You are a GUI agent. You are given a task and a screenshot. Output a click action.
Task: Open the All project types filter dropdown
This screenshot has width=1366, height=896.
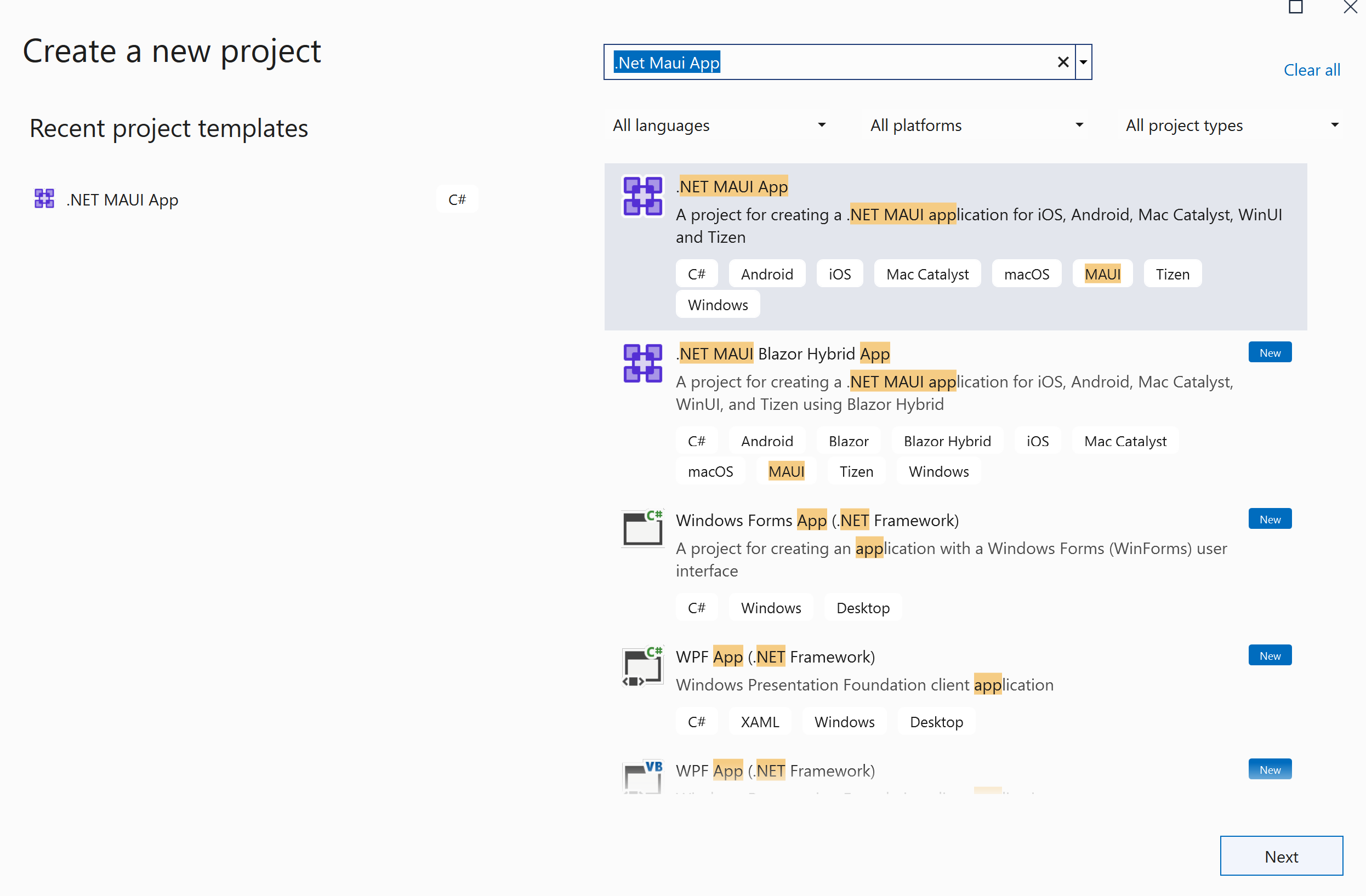coord(1232,125)
